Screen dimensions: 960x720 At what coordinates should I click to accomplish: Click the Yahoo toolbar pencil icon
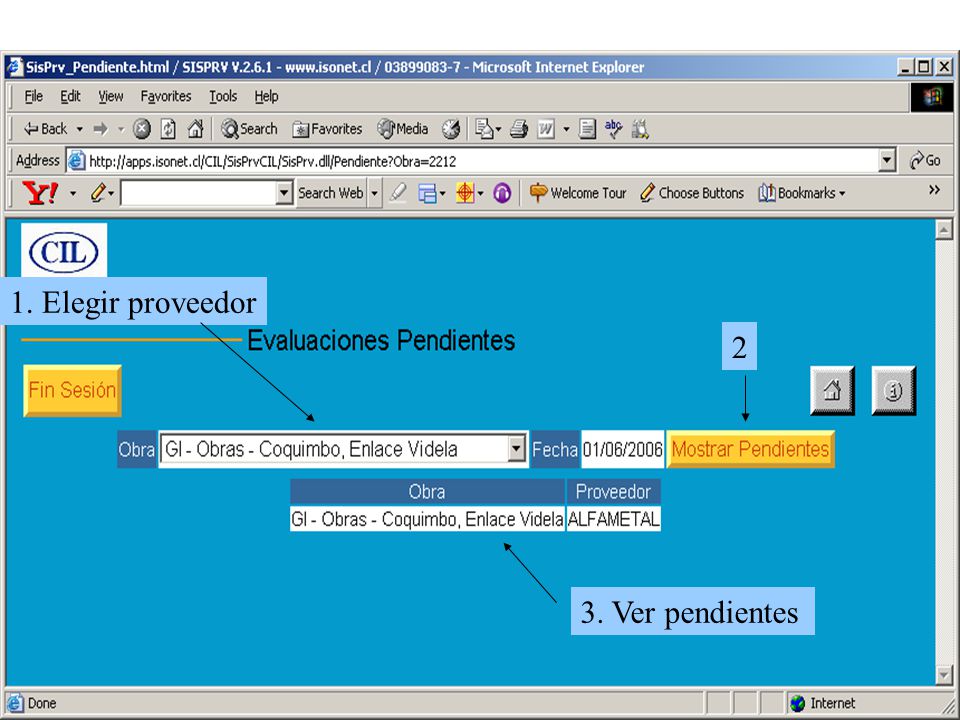(99, 193)
